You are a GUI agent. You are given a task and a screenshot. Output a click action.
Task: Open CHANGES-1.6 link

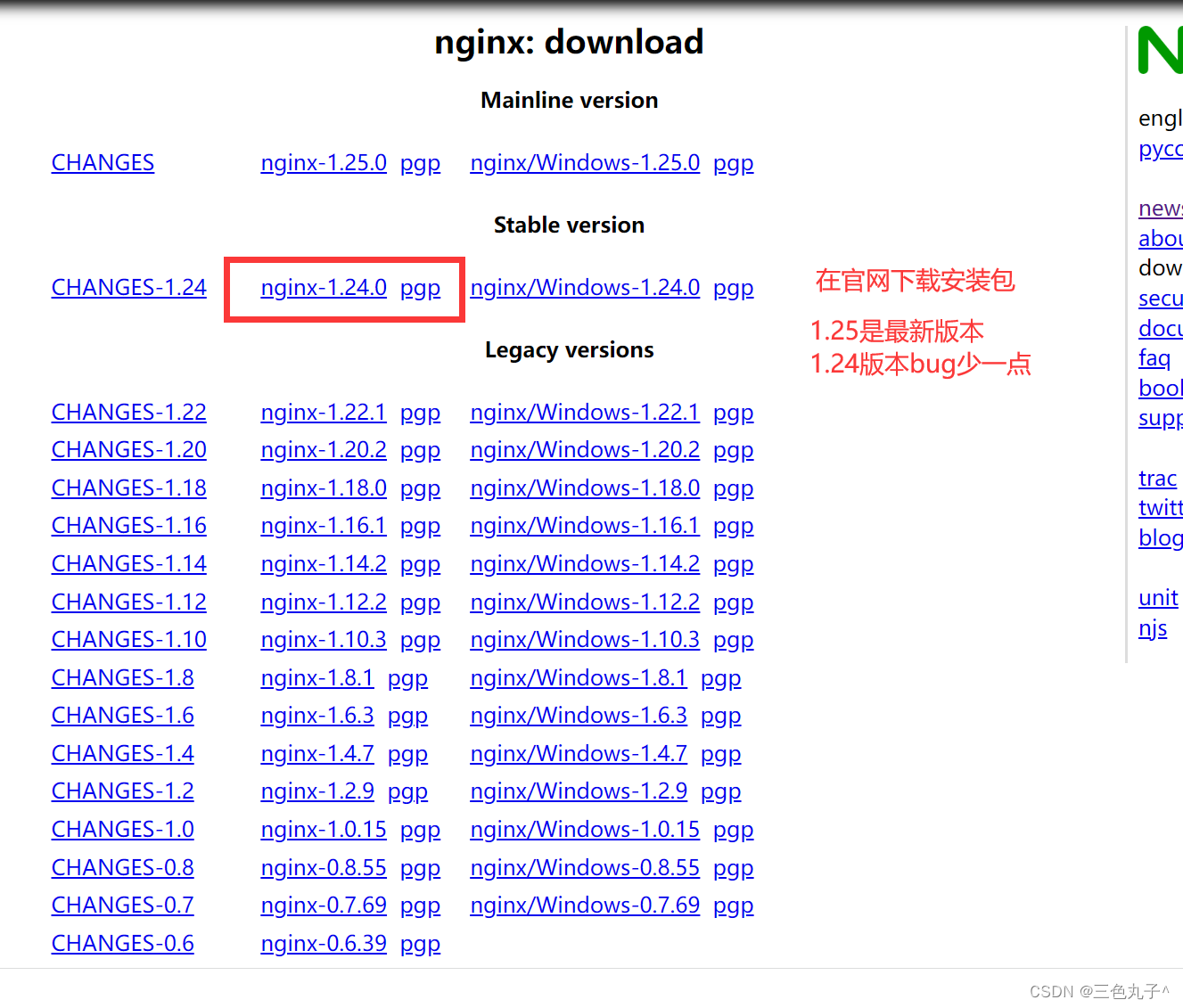(x=123, y=716)
